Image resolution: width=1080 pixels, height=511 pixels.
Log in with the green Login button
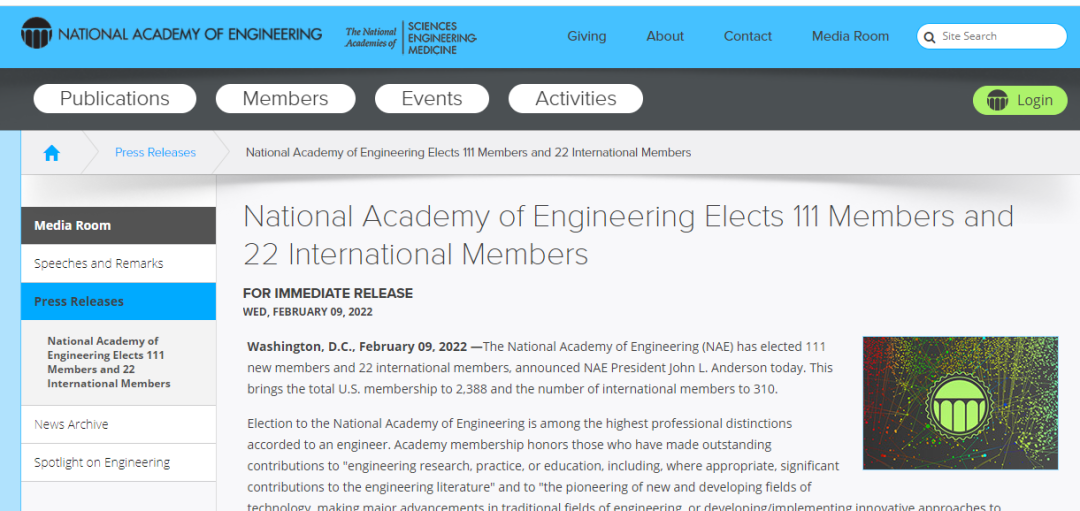pyautogui.click(x=1019, y=101)
